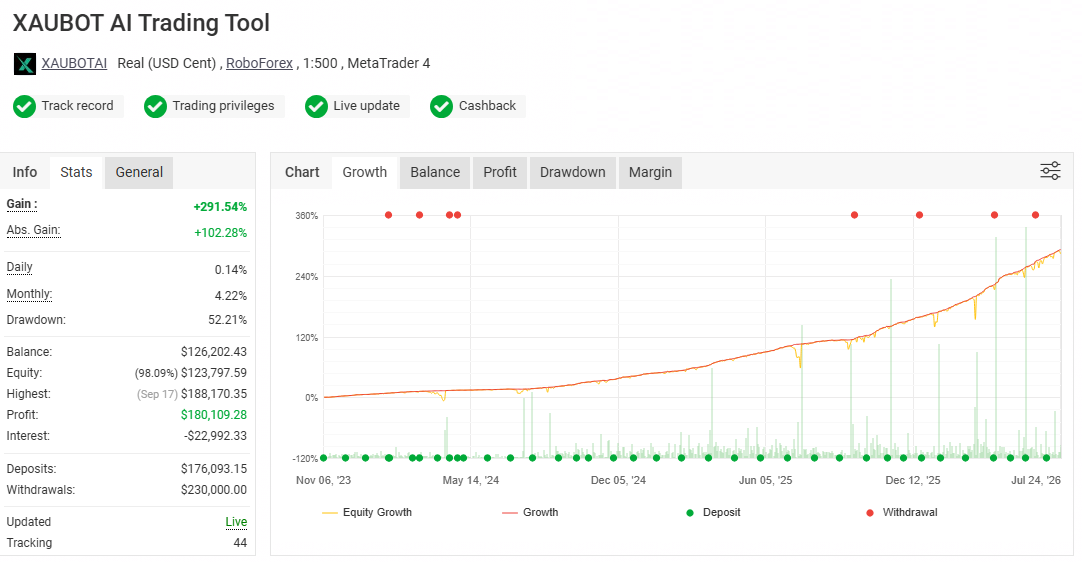
Task: Click the Cashback green checkmark icon
Action: tap(442, 106)
